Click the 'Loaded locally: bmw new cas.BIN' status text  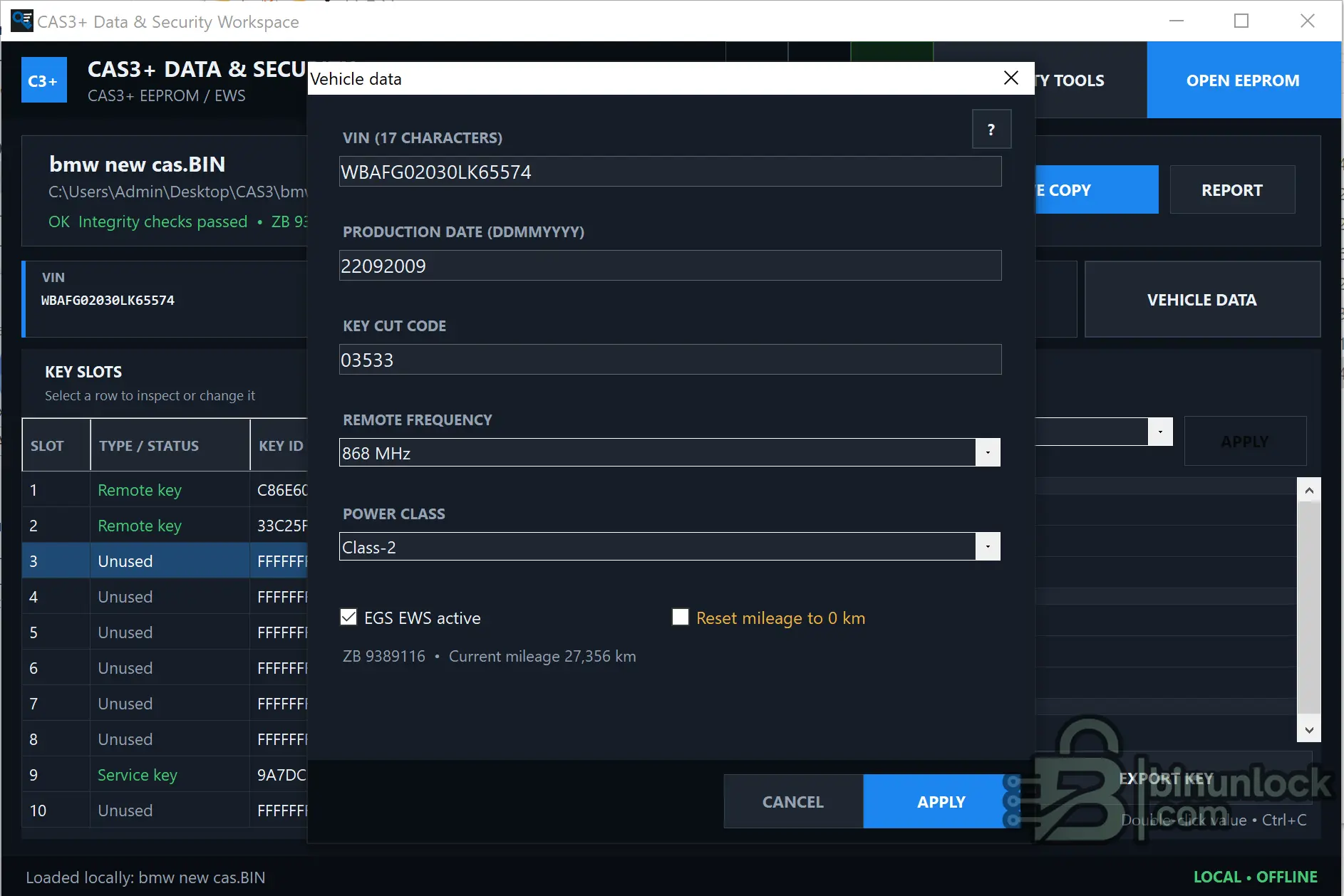click(145, 877)
